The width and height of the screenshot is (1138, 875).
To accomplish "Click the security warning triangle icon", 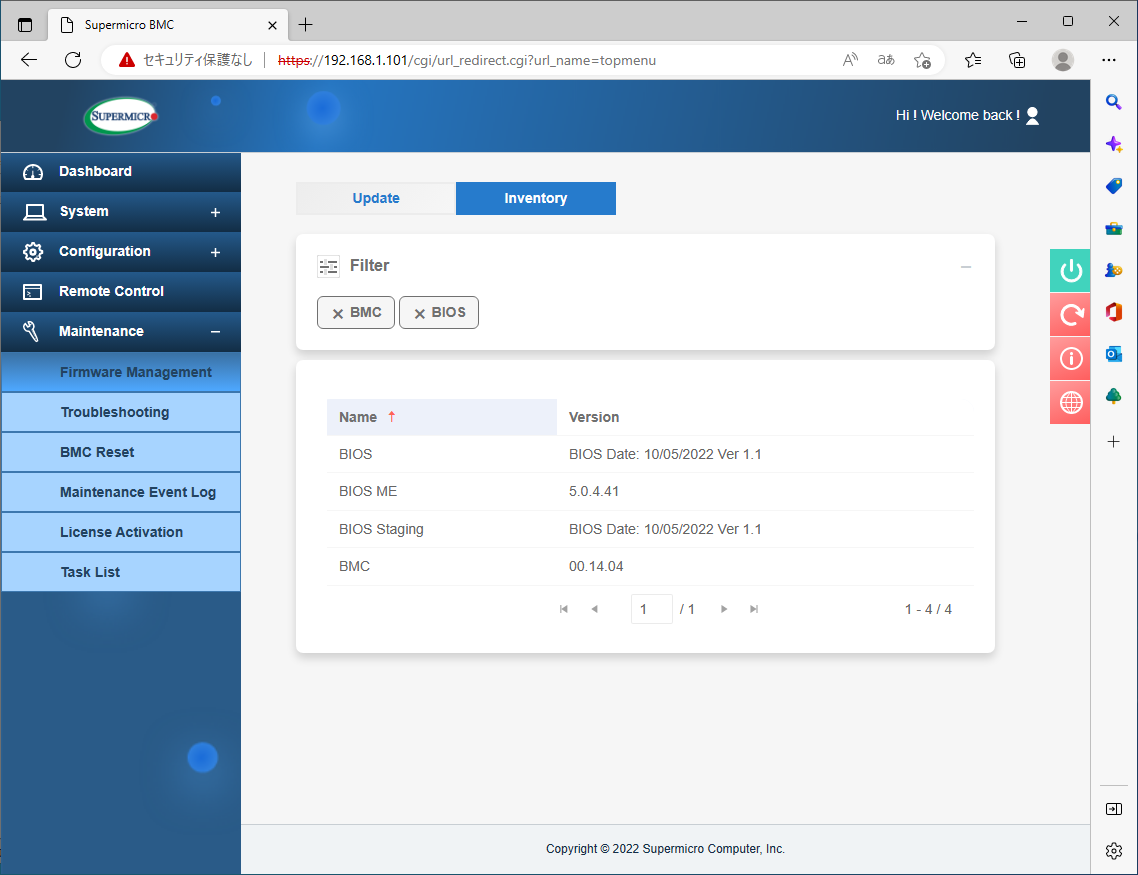I will (127, 60).
